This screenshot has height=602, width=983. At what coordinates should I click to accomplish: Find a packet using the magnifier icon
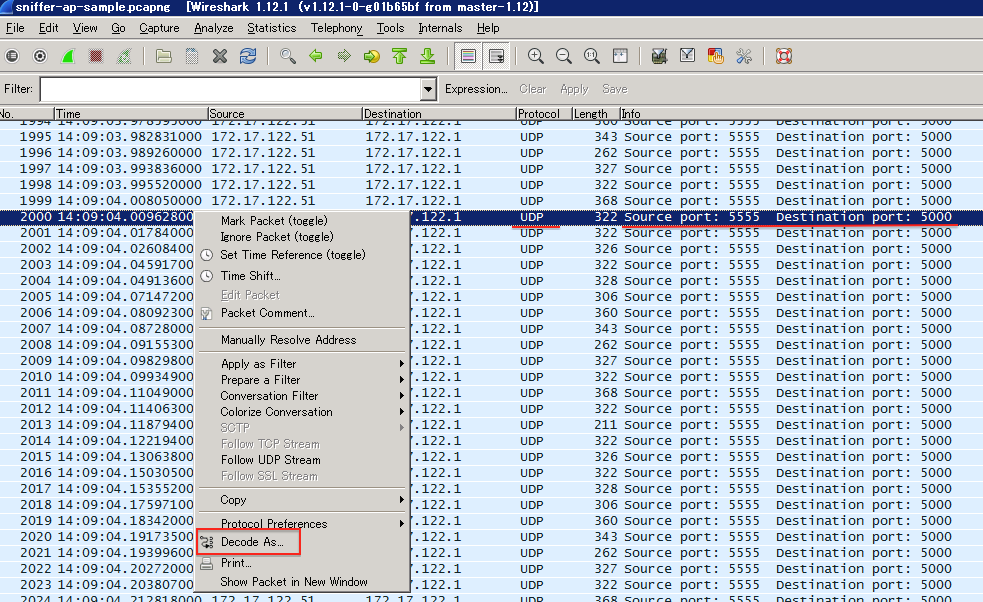288,56
